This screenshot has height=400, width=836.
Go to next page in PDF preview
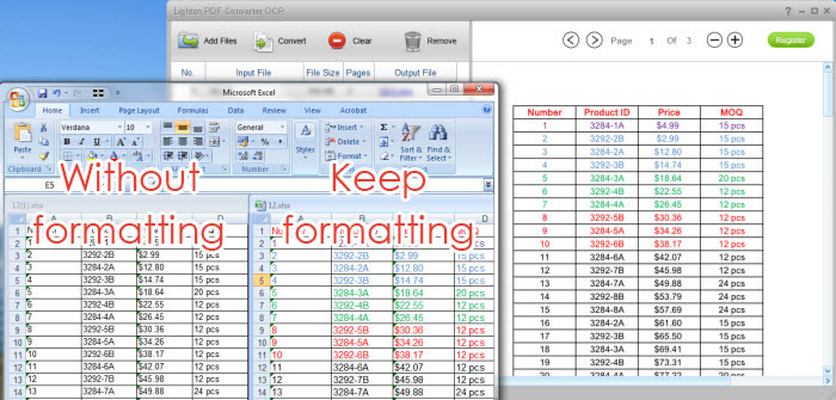(594, 40)
